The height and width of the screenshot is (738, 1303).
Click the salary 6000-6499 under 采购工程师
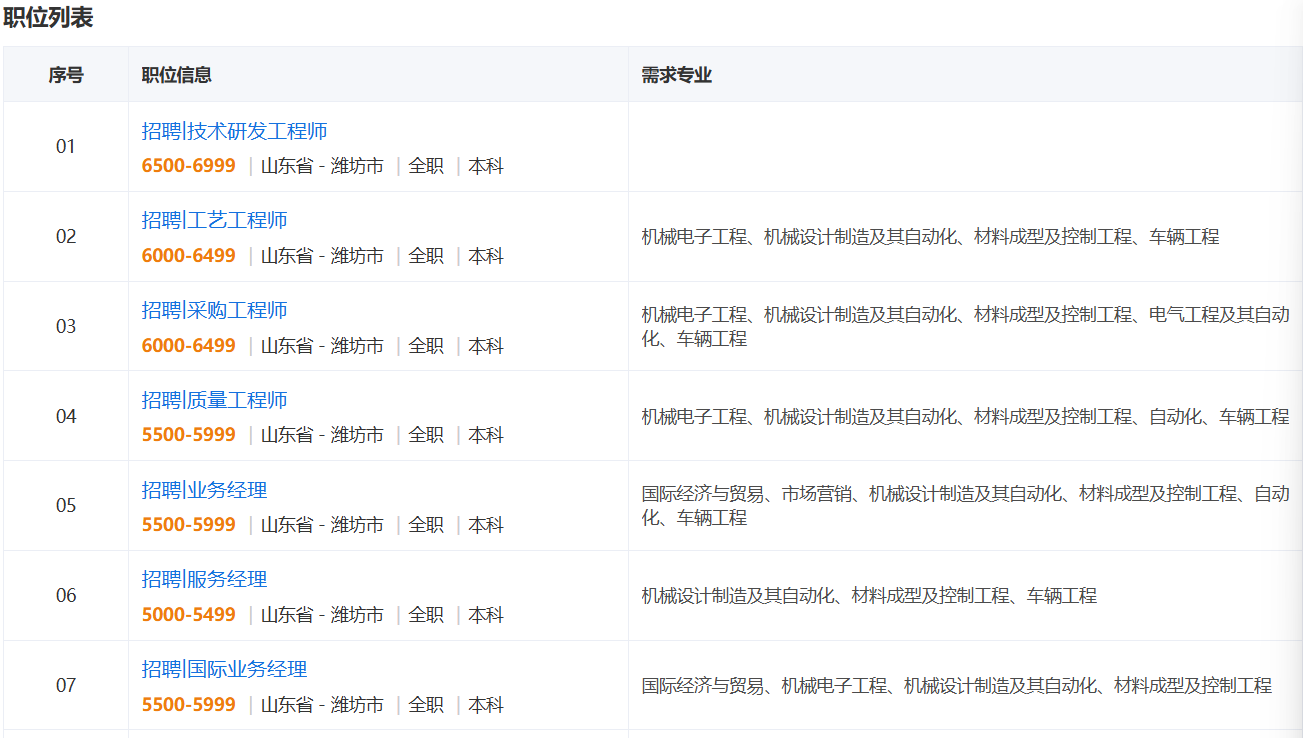[x=188, y=346]
